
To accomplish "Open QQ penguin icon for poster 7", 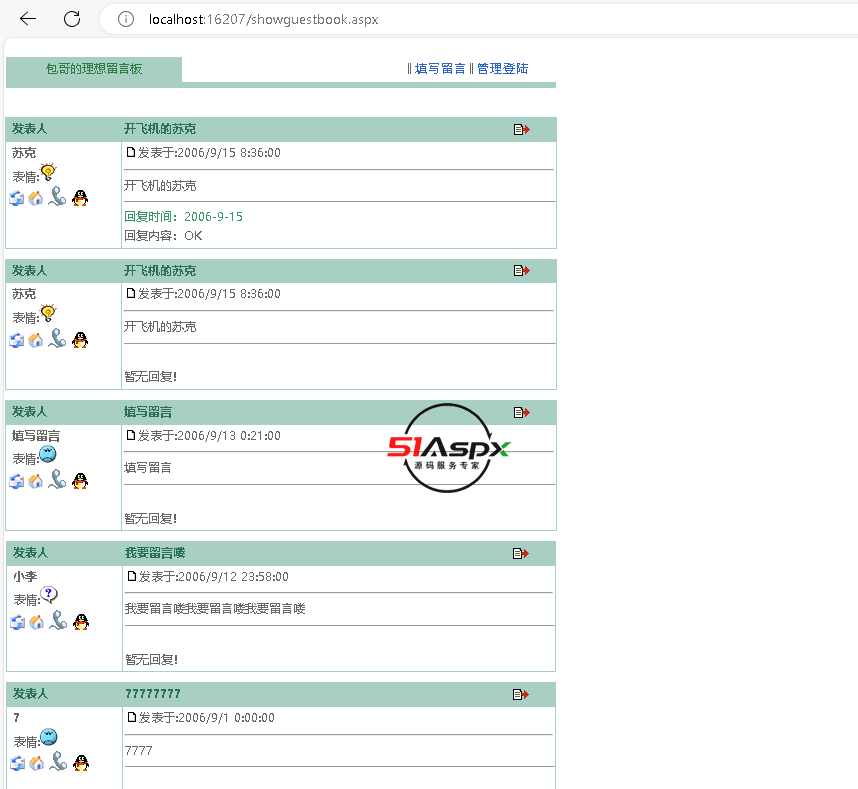I will click(81, 763).
